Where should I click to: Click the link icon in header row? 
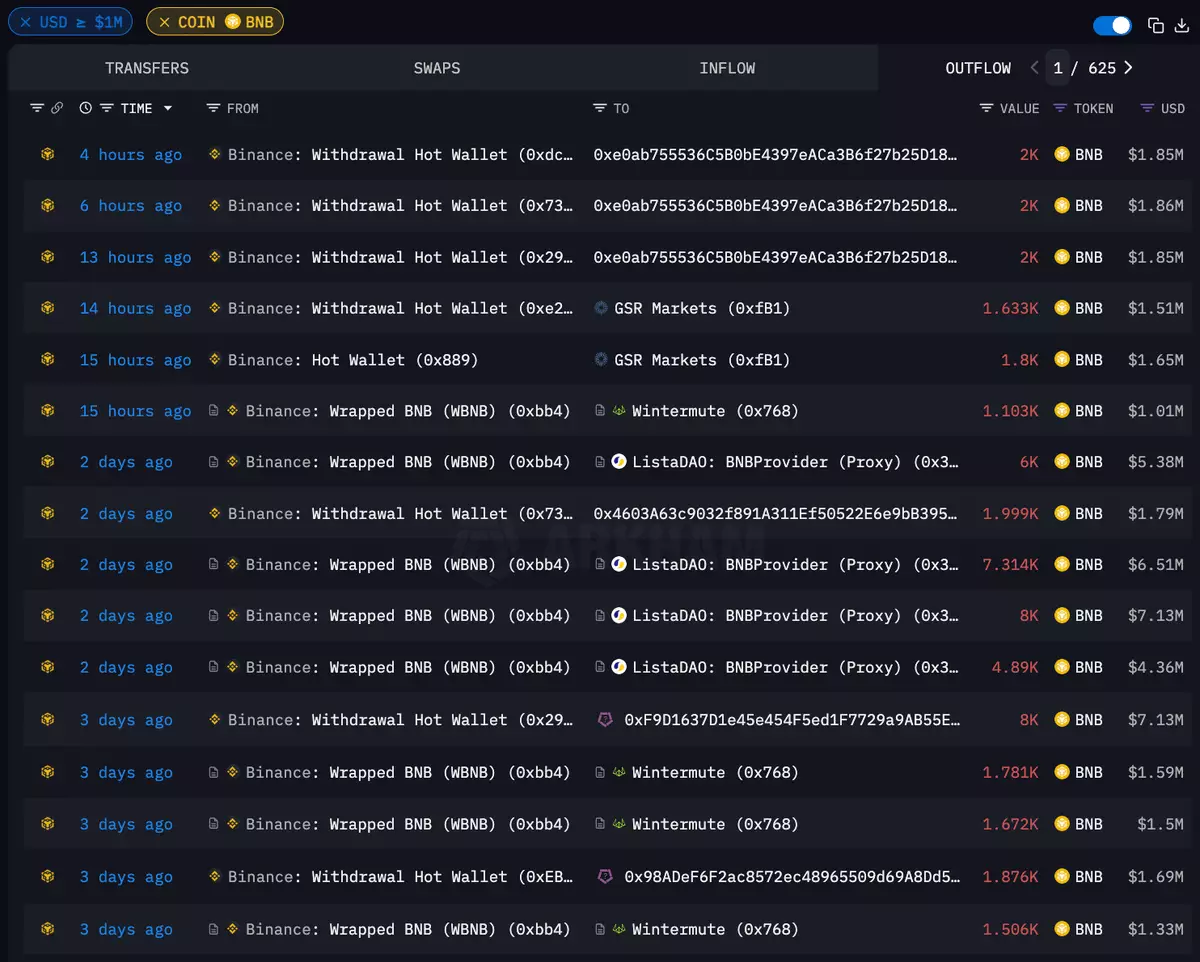click(57, 108)
